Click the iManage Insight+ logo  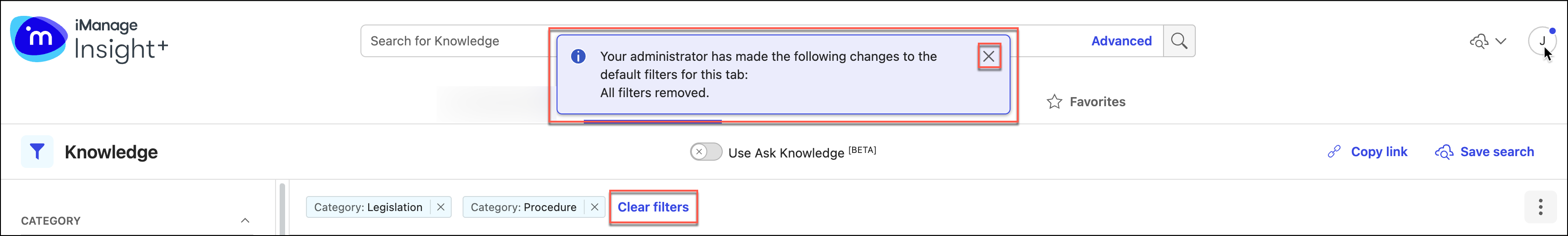point(89,40)
